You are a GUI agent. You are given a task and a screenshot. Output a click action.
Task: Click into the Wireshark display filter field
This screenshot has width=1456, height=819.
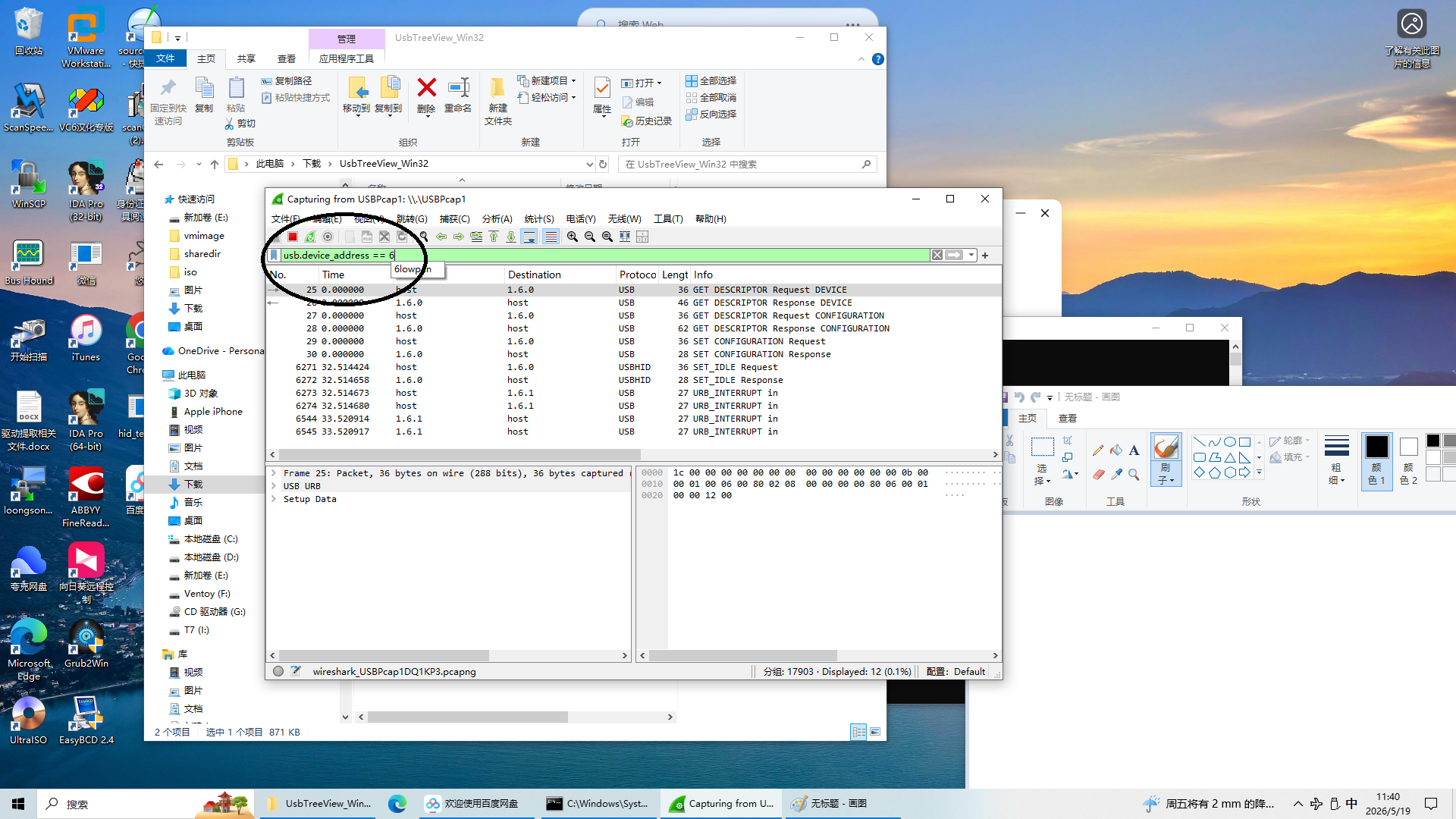[604, 255]
